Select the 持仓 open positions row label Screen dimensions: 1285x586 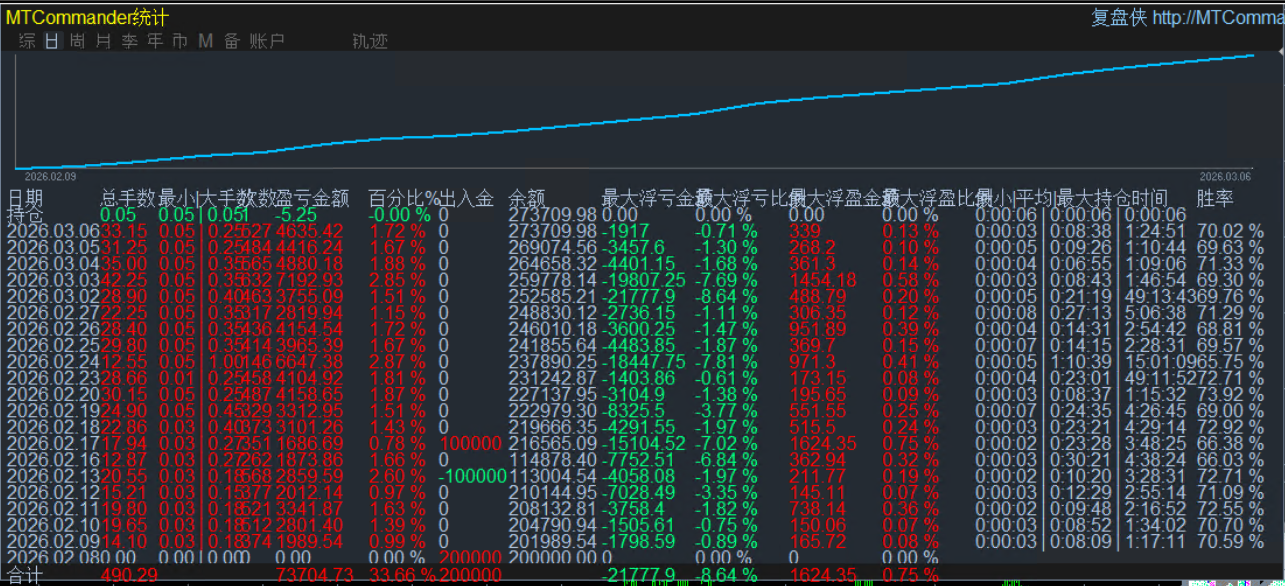(x=26, y=214)
